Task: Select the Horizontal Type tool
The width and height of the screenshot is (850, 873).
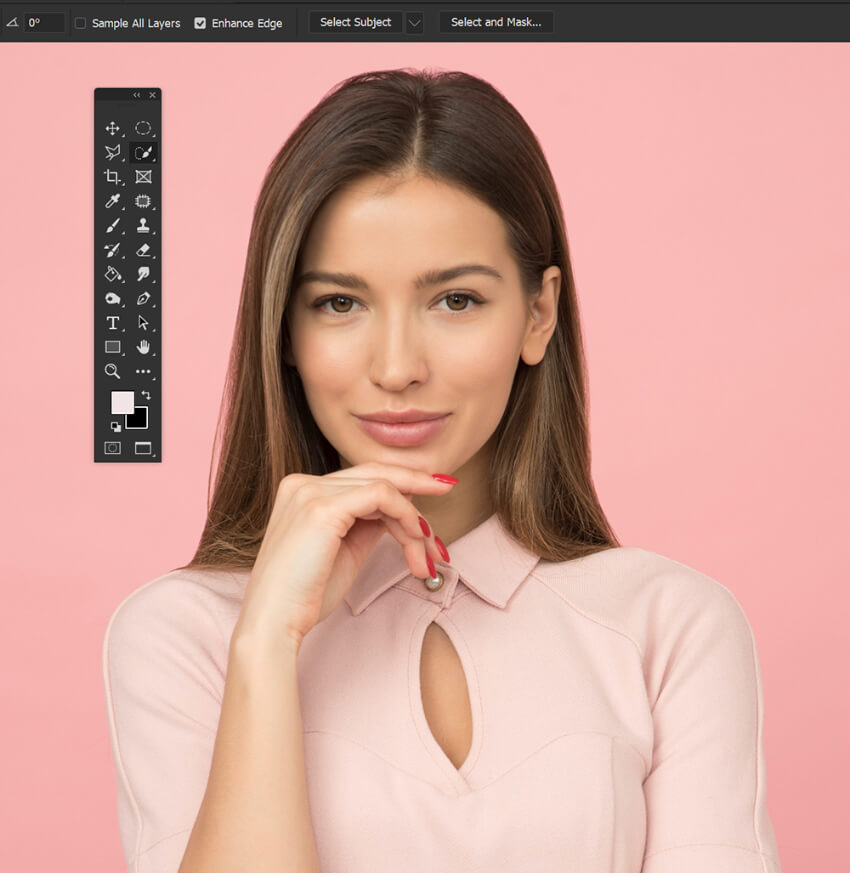Action: coord(112,323)
